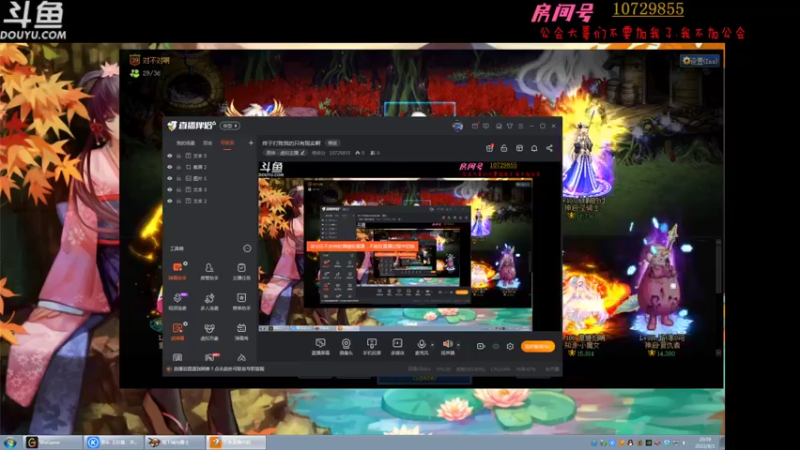Open the gift box icon with red badge
The width and height of the screenshot is (800, 450).
point(489,148)
